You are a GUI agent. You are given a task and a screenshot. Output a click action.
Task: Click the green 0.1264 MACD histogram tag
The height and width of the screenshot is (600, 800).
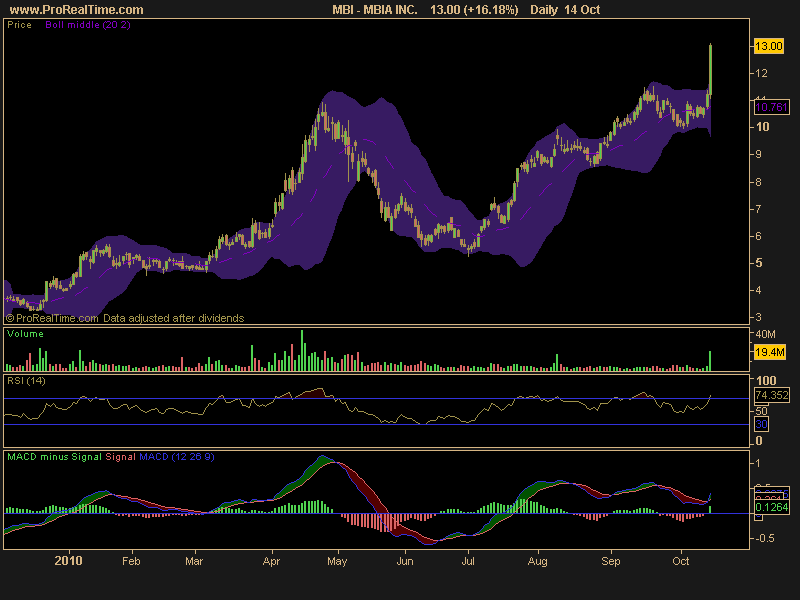click(x=772, y=507)
